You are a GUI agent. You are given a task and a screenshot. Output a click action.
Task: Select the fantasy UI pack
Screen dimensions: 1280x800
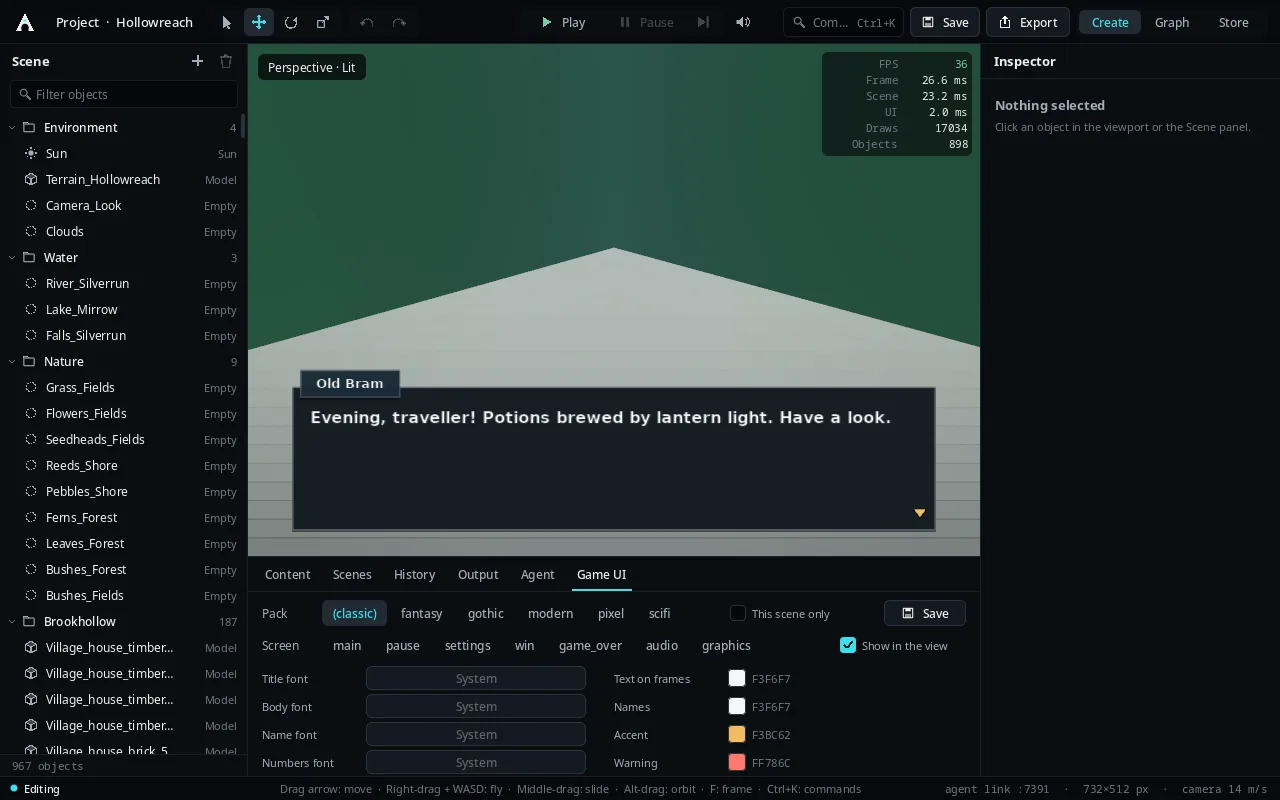point(421,613)
